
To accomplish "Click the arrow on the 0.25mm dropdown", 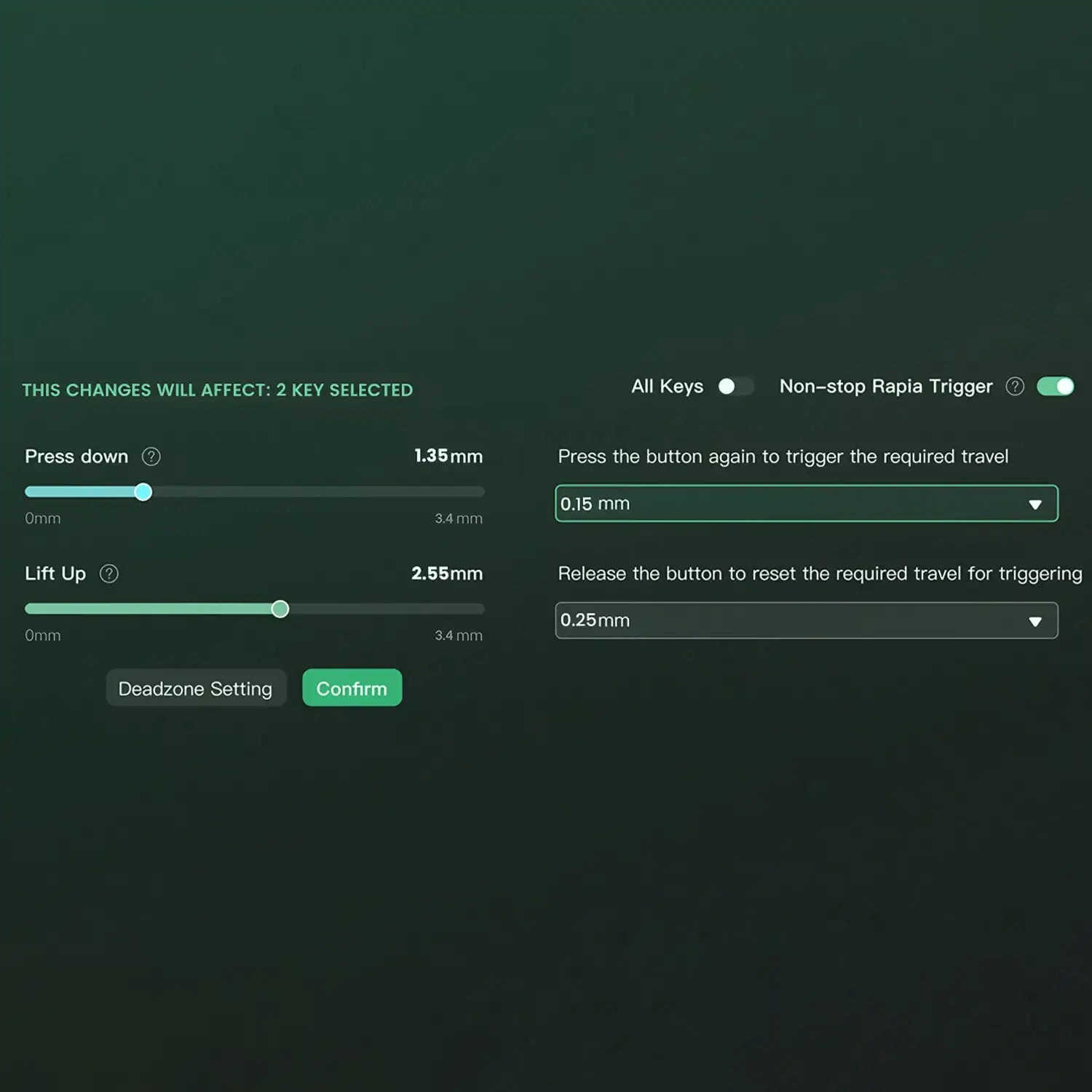I will [x=1034, y=621].
